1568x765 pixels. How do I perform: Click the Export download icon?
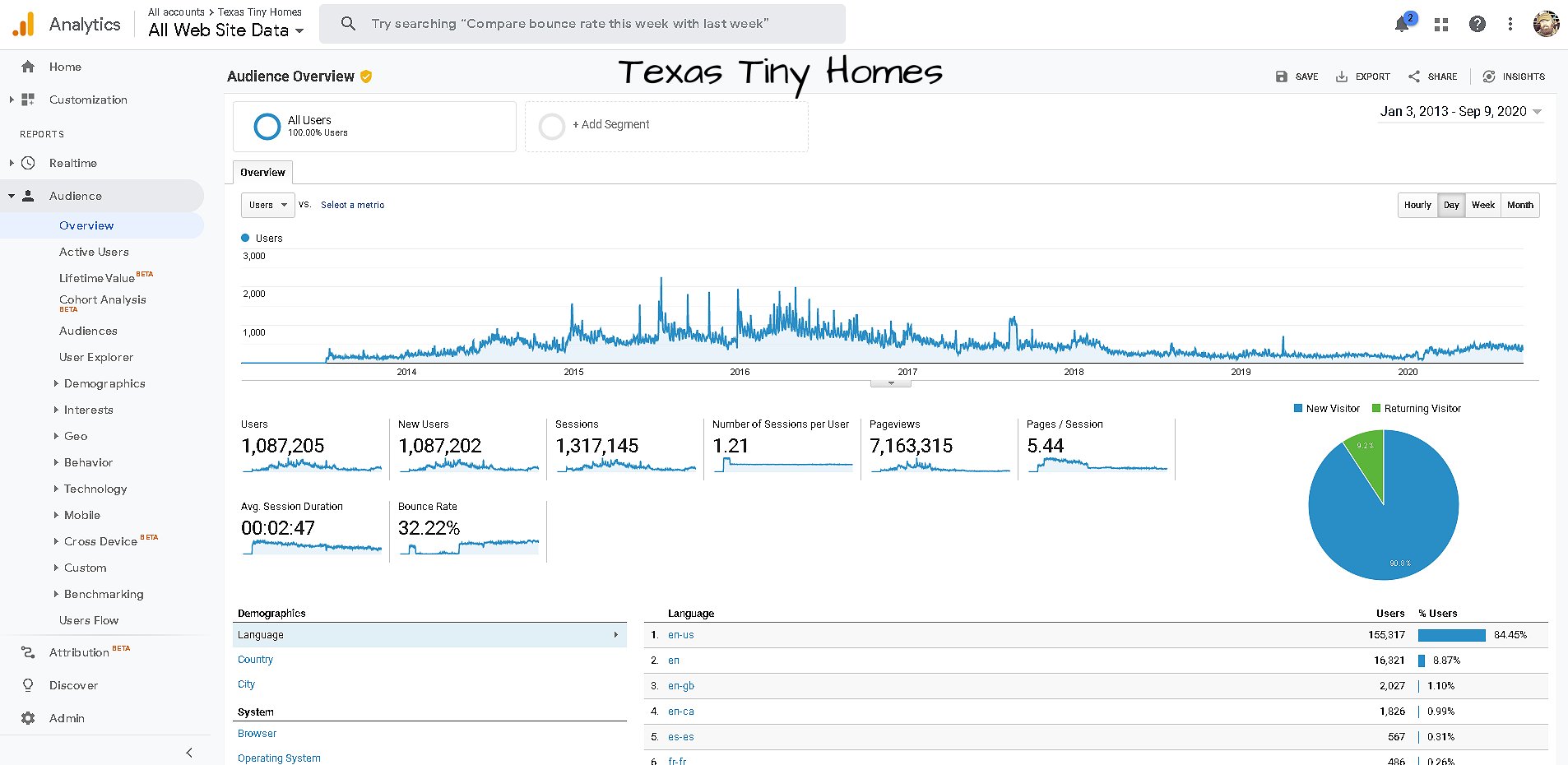point(1341,76)
